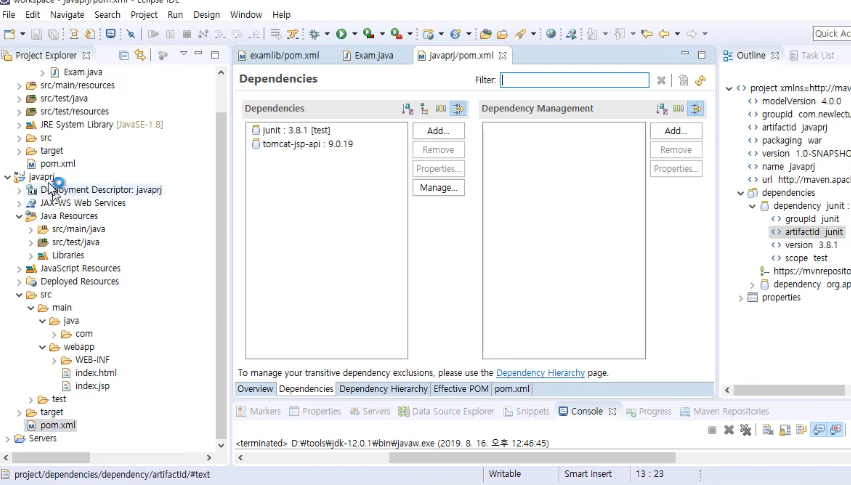851x485 pixels.
Task: Click the Run with Coverage icon
Action: click(369, 34)
